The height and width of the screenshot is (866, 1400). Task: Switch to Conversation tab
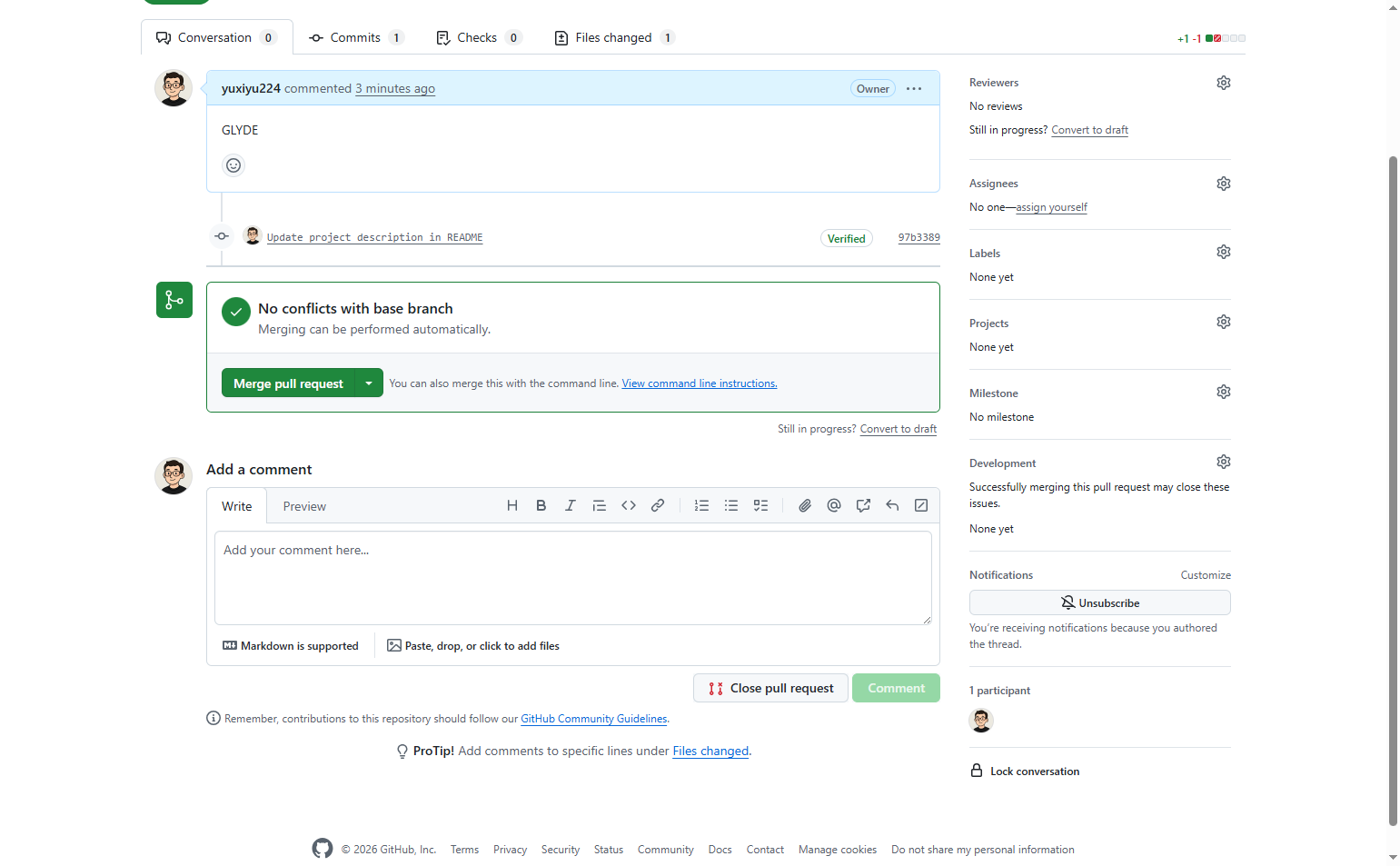[216, 37]
